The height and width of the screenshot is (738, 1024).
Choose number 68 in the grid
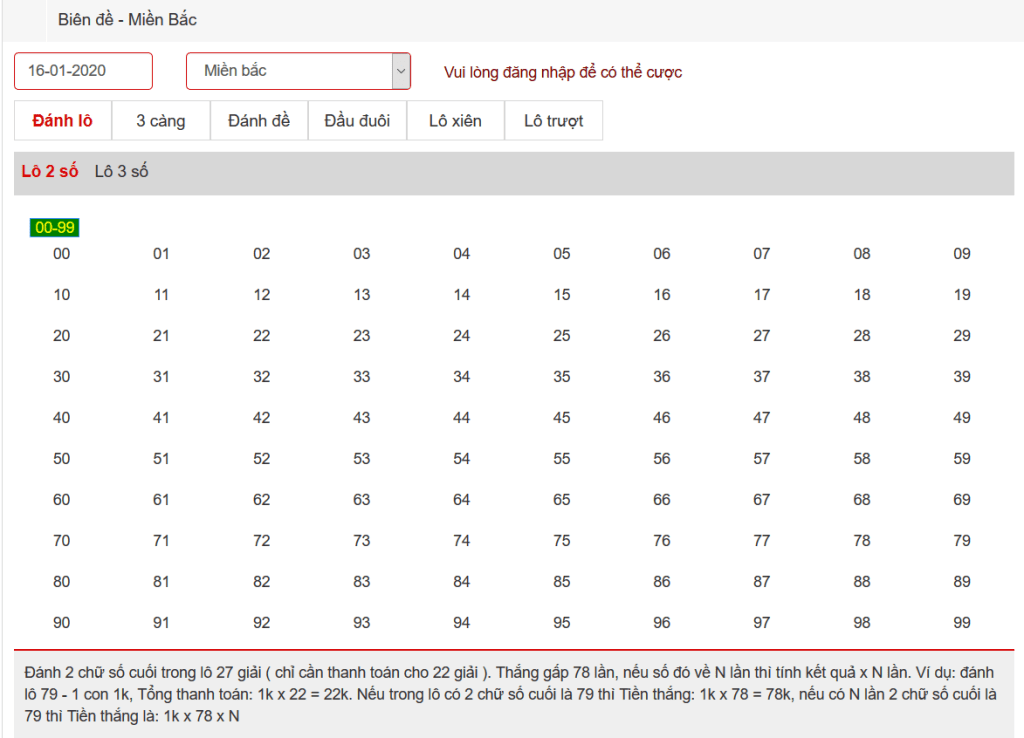pos(862,500)
